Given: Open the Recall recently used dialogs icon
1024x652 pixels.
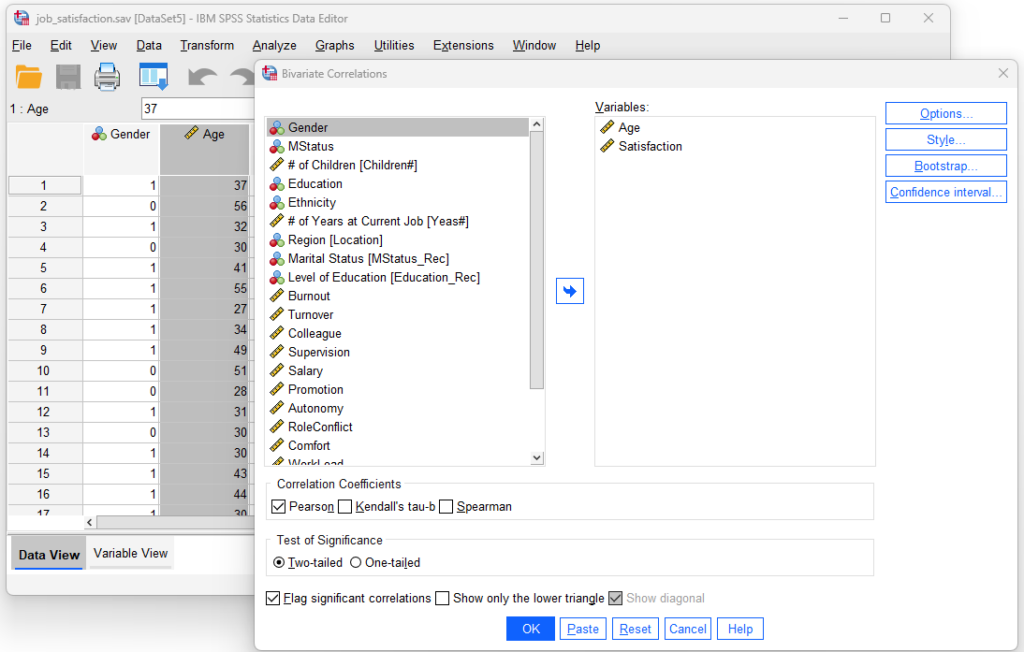Looking at the screenshot, I should click(152, 76).
